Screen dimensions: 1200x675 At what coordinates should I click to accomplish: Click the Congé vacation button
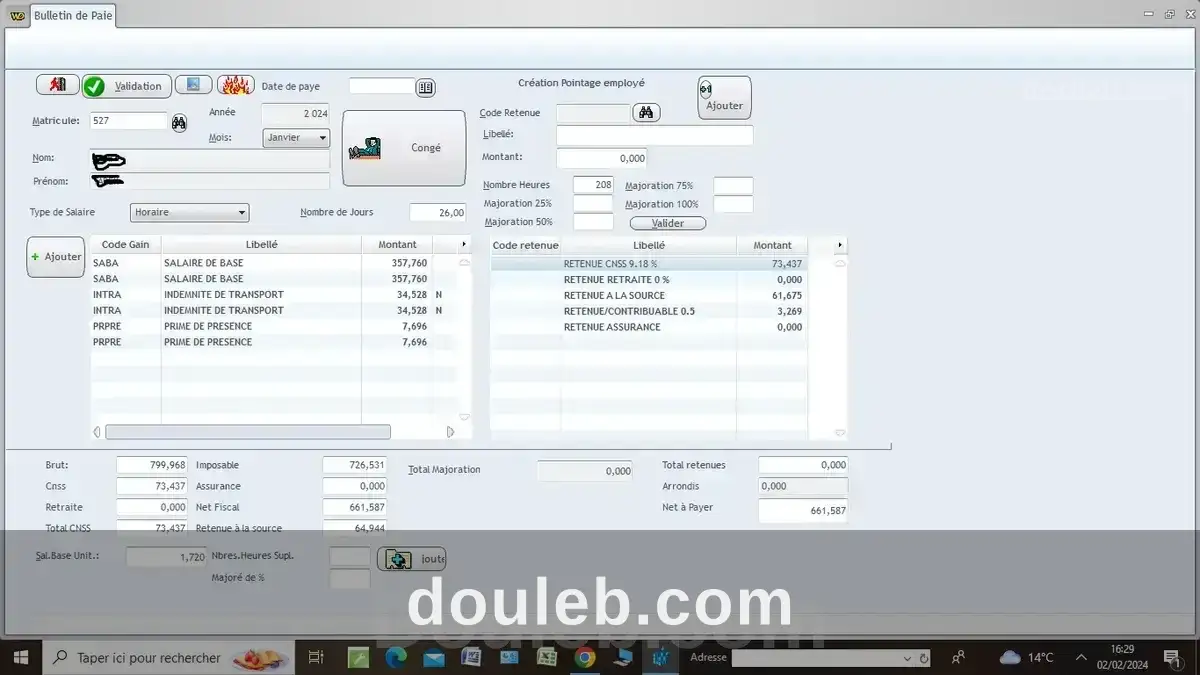point(404,148)
